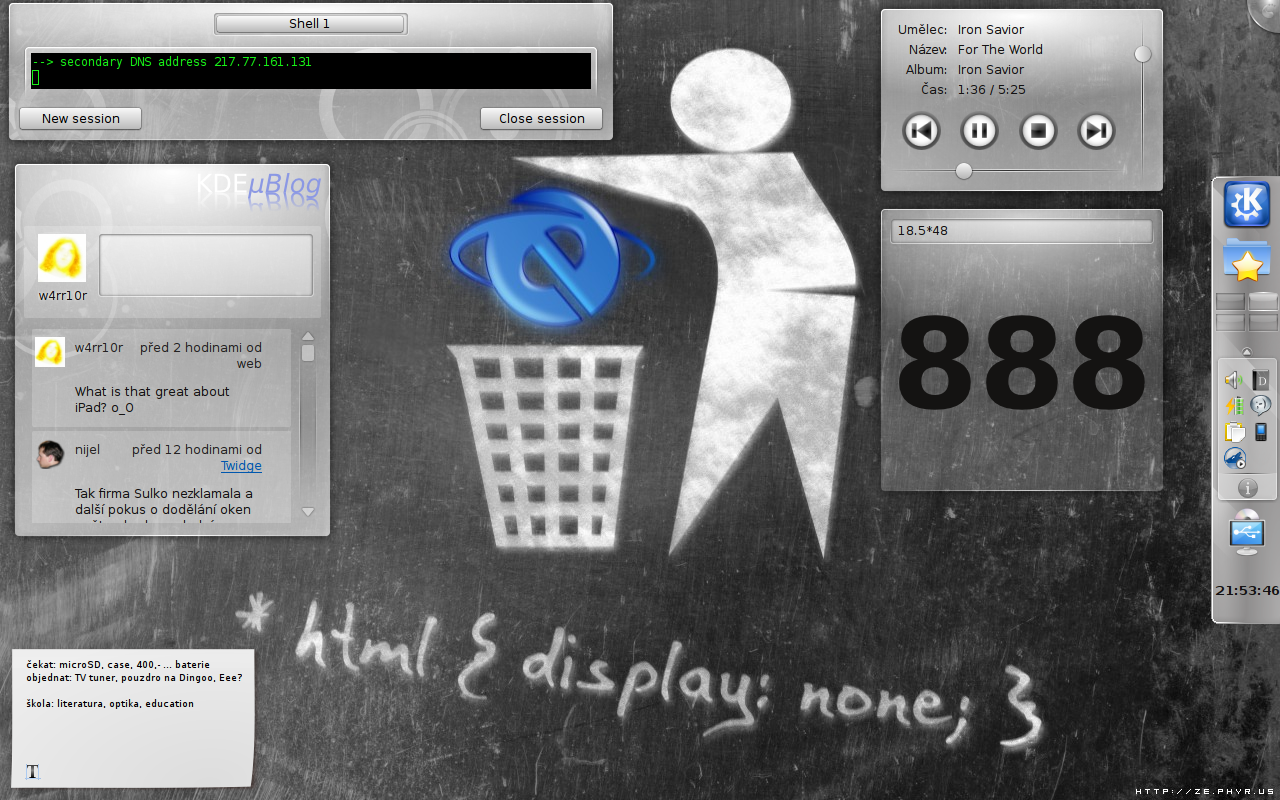Click inside the terminal output area
This screenshot has height=800, width=1280.
pyautogui.click(x=310, y=70)
